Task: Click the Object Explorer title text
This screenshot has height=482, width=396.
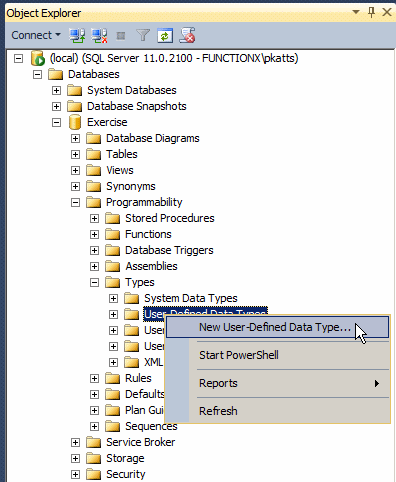Action: pos(44,13)
